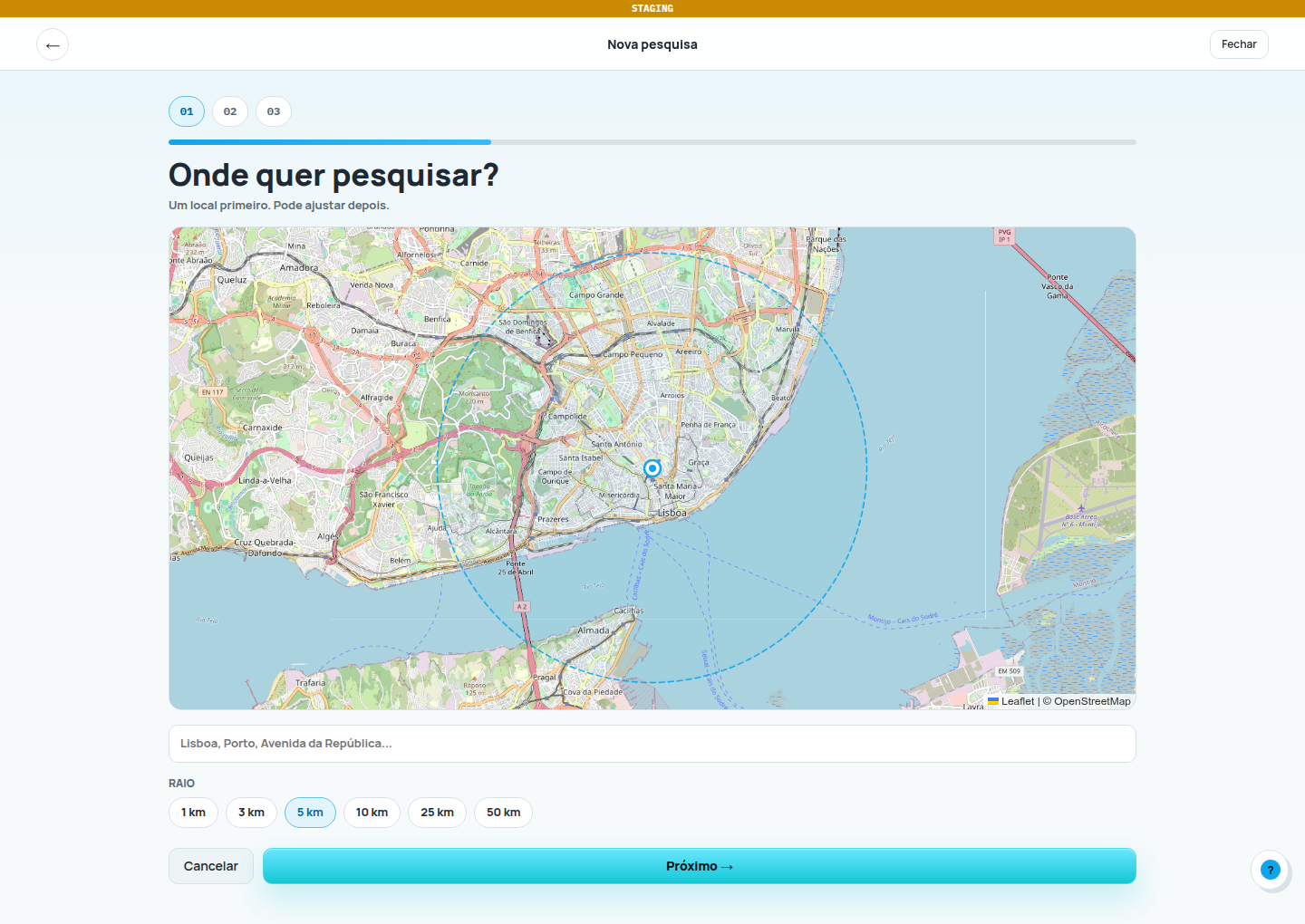Go to step 01
Viewport: 1305px width, 924px height.
pyautogui.click(x=187, y=111)
